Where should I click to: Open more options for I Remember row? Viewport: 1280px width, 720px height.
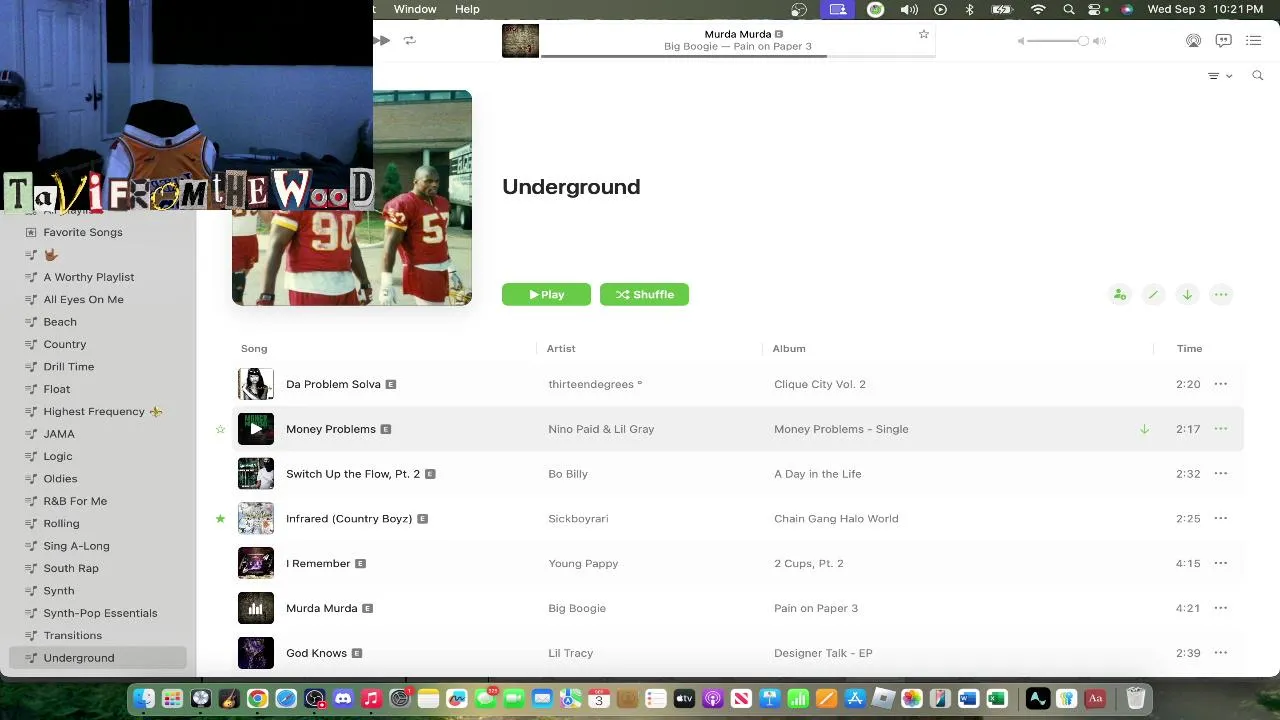pyautogui.click(x=1220, y=563)
